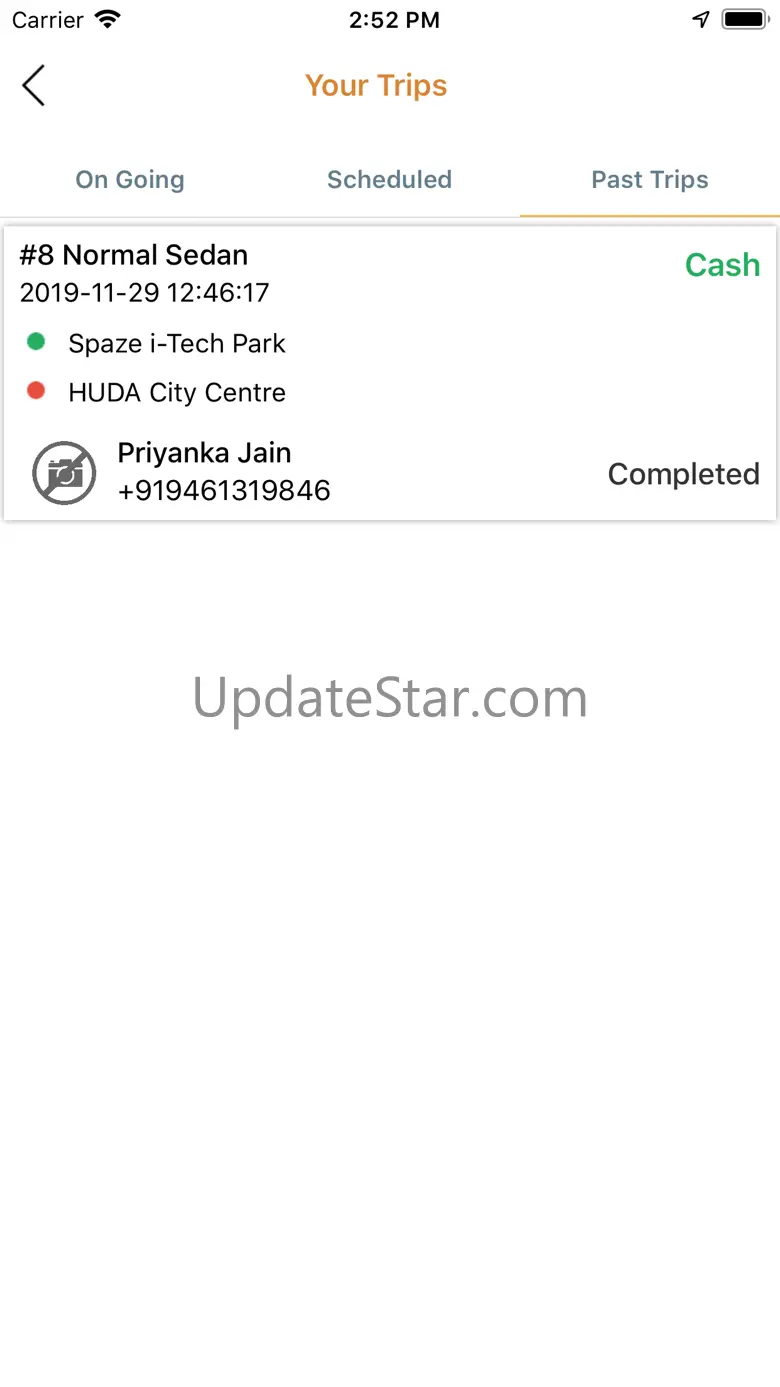Tap the Your Trips title

[376, 86]
